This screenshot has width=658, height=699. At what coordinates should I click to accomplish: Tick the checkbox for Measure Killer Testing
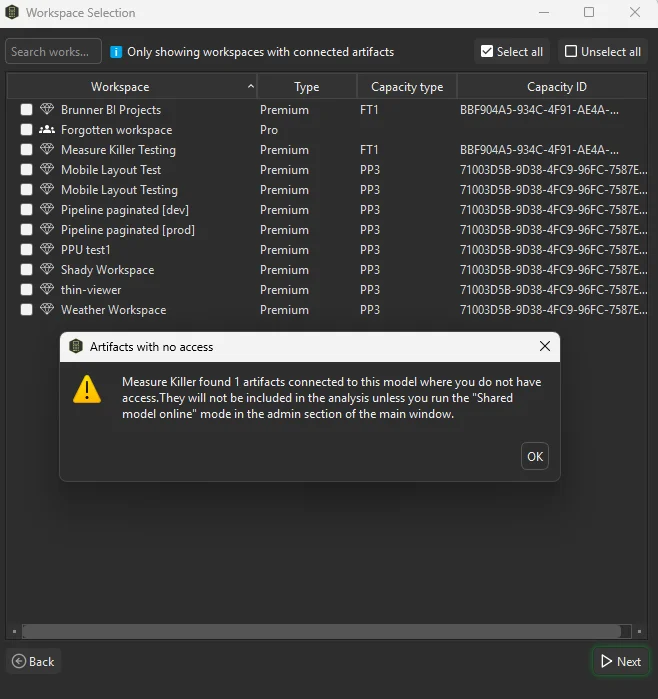click(x=26, y=149)
